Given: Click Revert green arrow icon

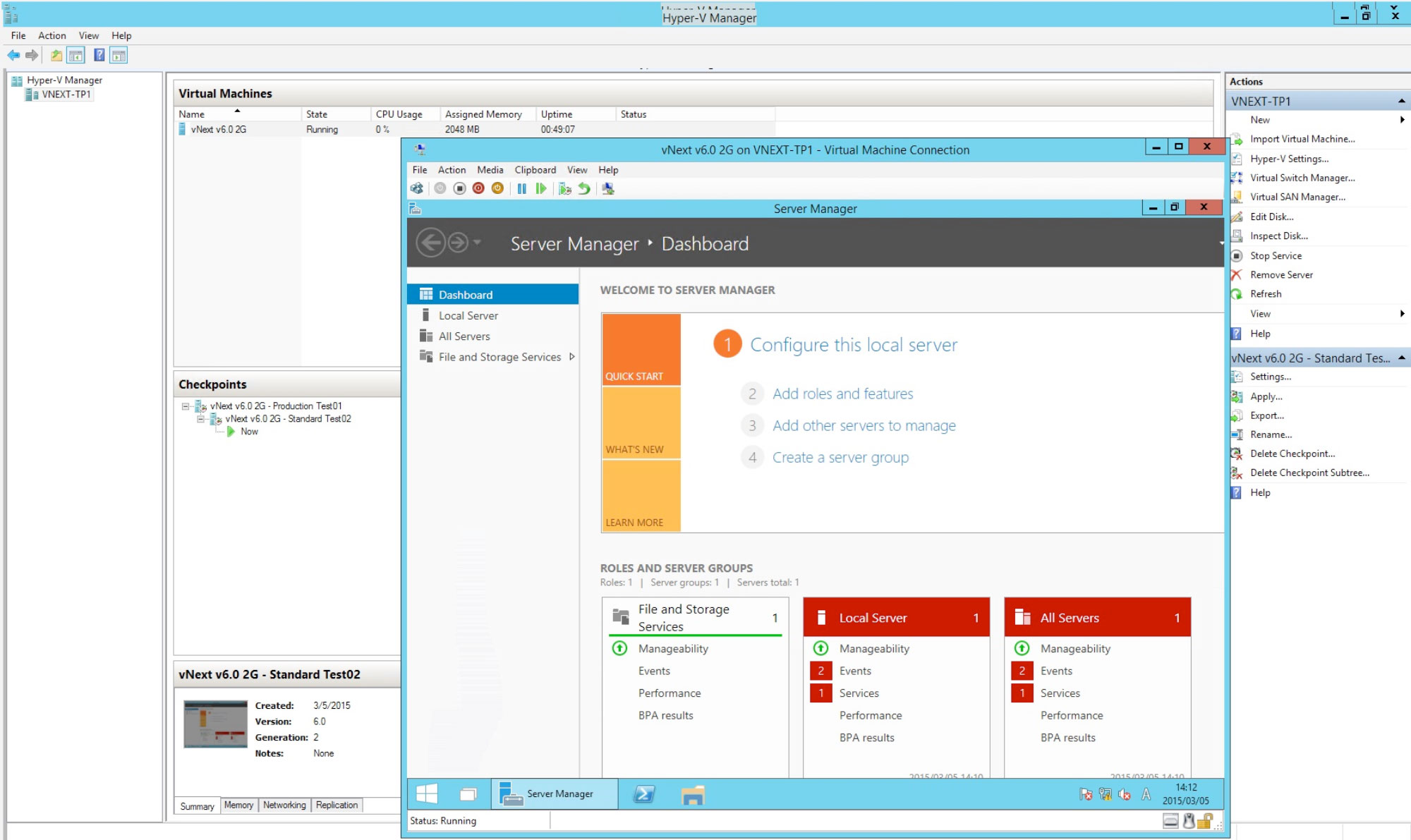Looking at the screenshot, I should coord(584,188).
